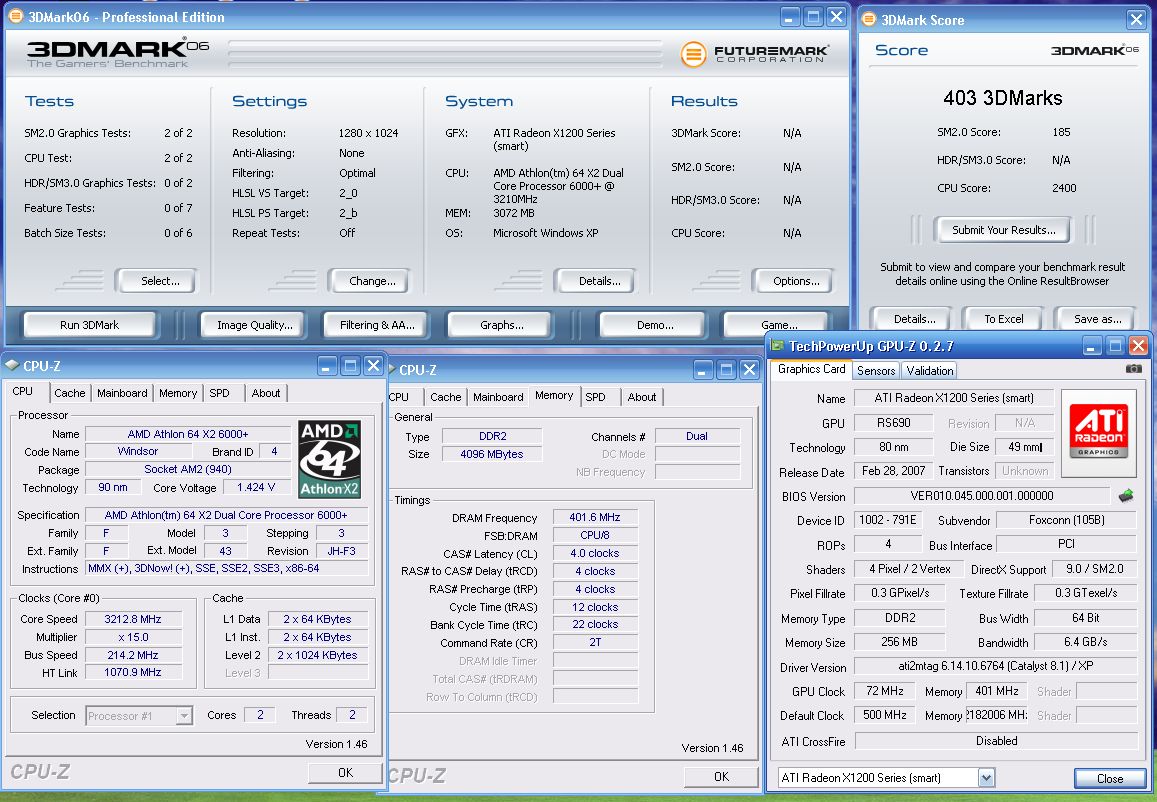
Task: Click the GPU Clock 72 MHz field
Action: click(x=885, y=691)
